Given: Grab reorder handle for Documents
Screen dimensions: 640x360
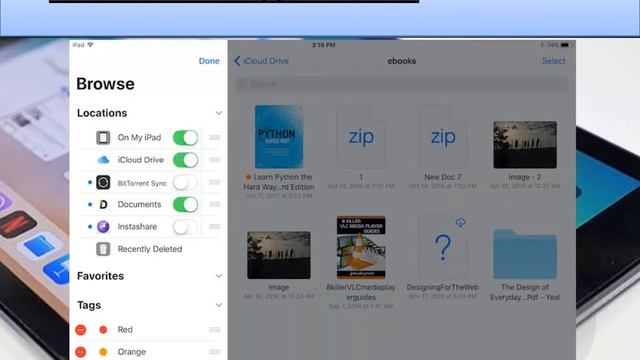Looking at the screenshot, I should click(215, 204).
